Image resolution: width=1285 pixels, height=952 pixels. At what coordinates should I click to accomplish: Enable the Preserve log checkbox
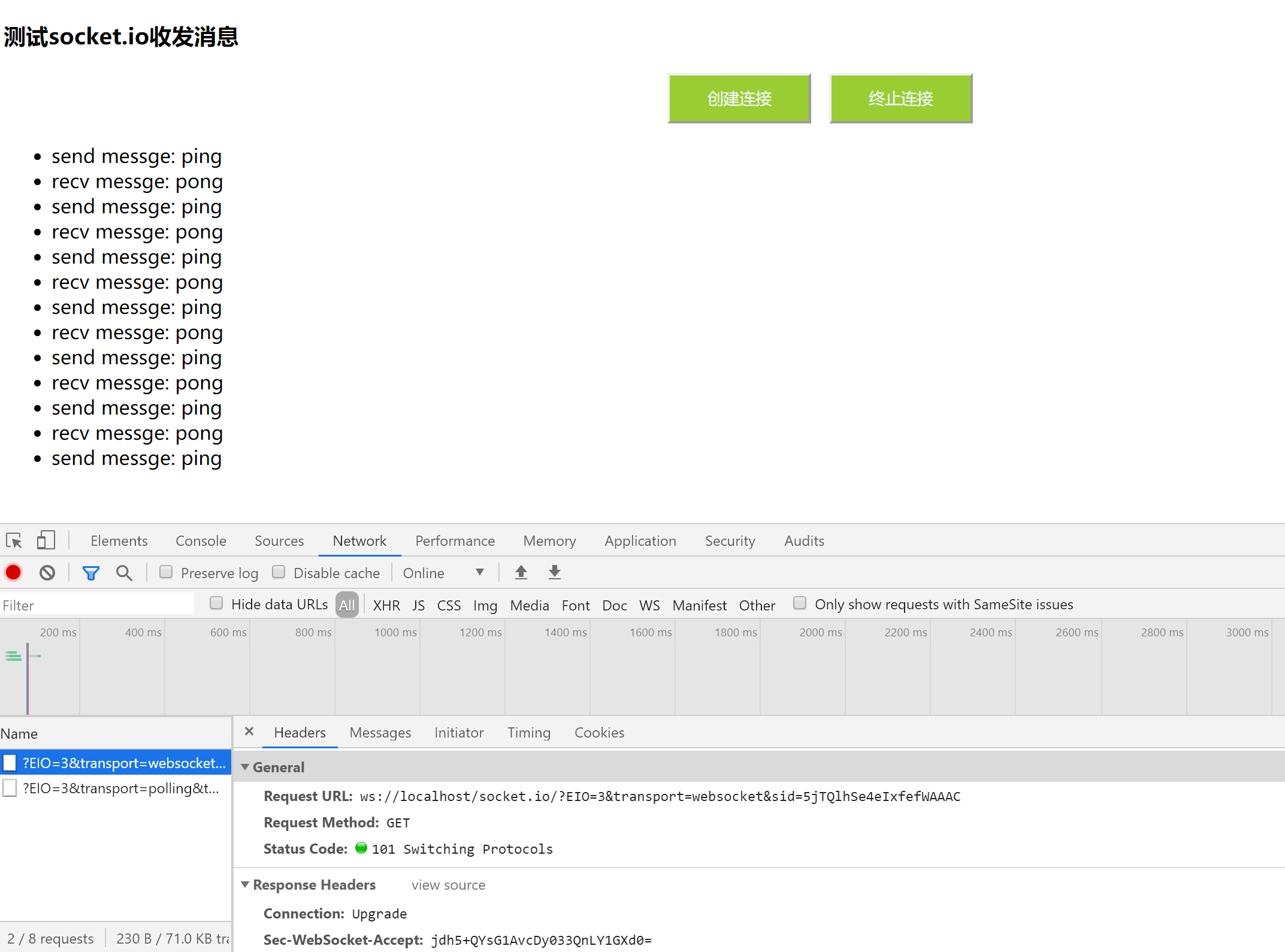(166, 572)
